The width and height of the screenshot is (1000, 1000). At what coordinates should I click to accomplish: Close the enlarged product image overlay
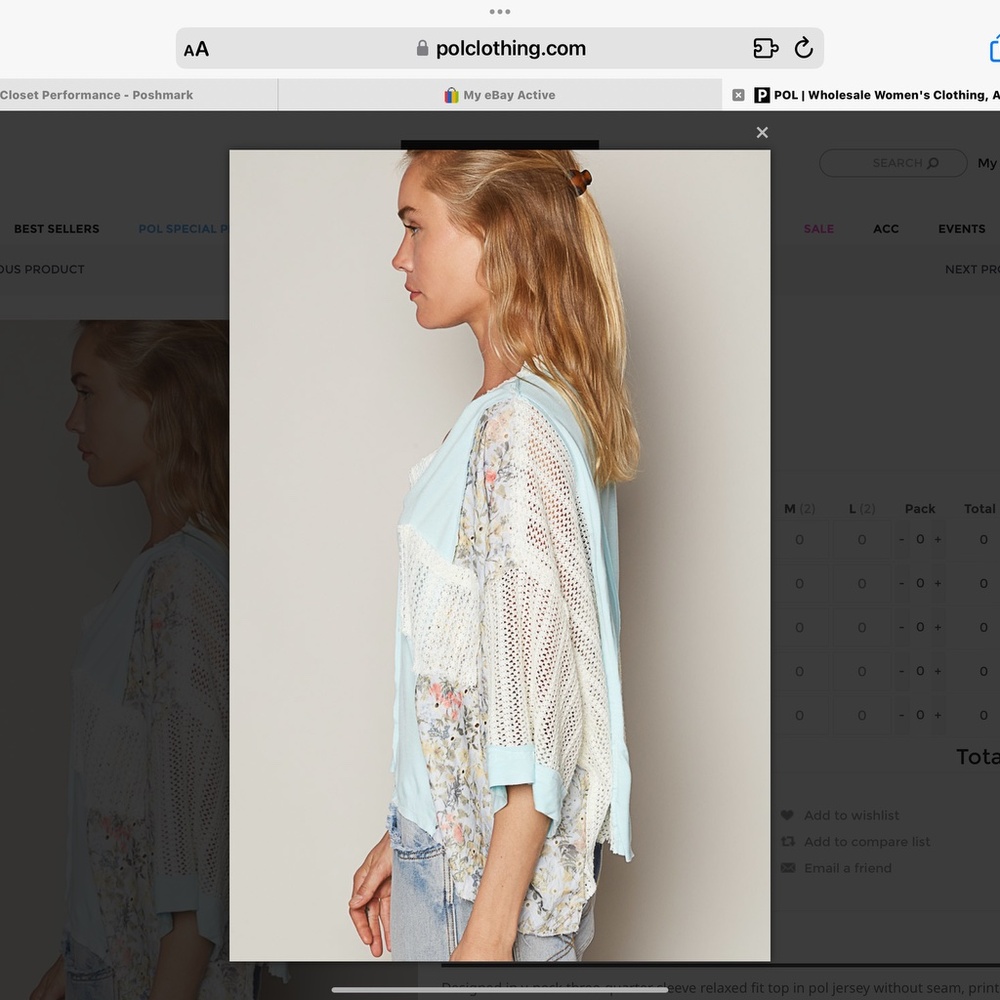(761, 133)
